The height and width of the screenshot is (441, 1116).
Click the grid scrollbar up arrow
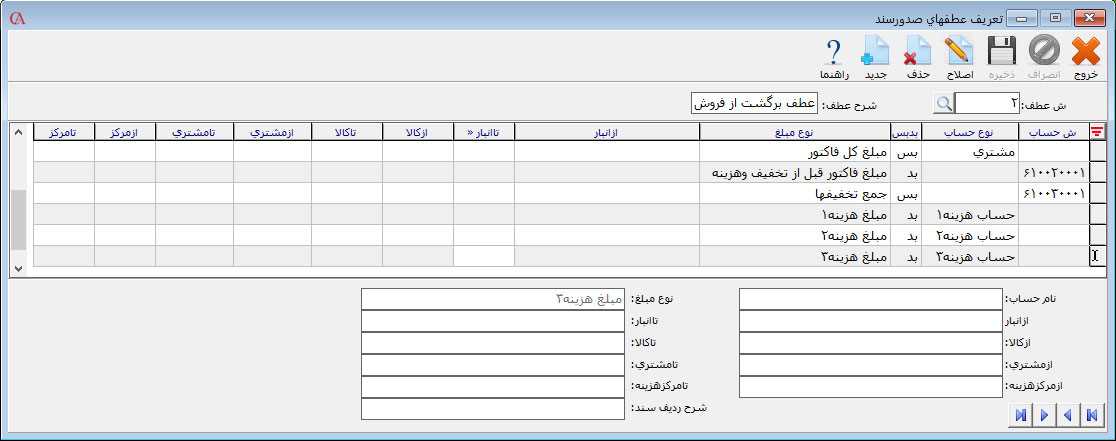[x=17, y=132]
